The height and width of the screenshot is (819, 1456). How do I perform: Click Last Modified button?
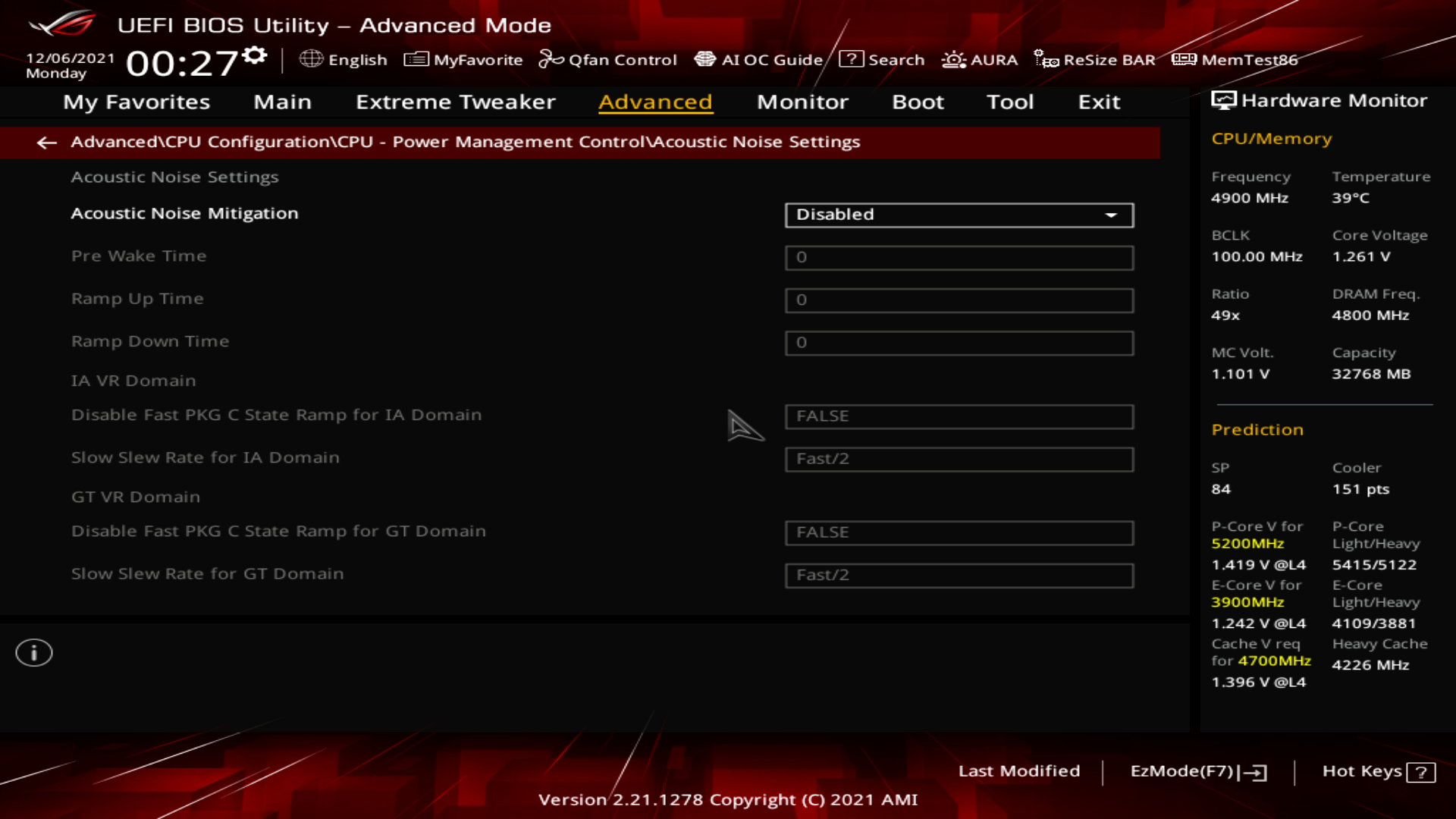click(x=1018, y=771)
